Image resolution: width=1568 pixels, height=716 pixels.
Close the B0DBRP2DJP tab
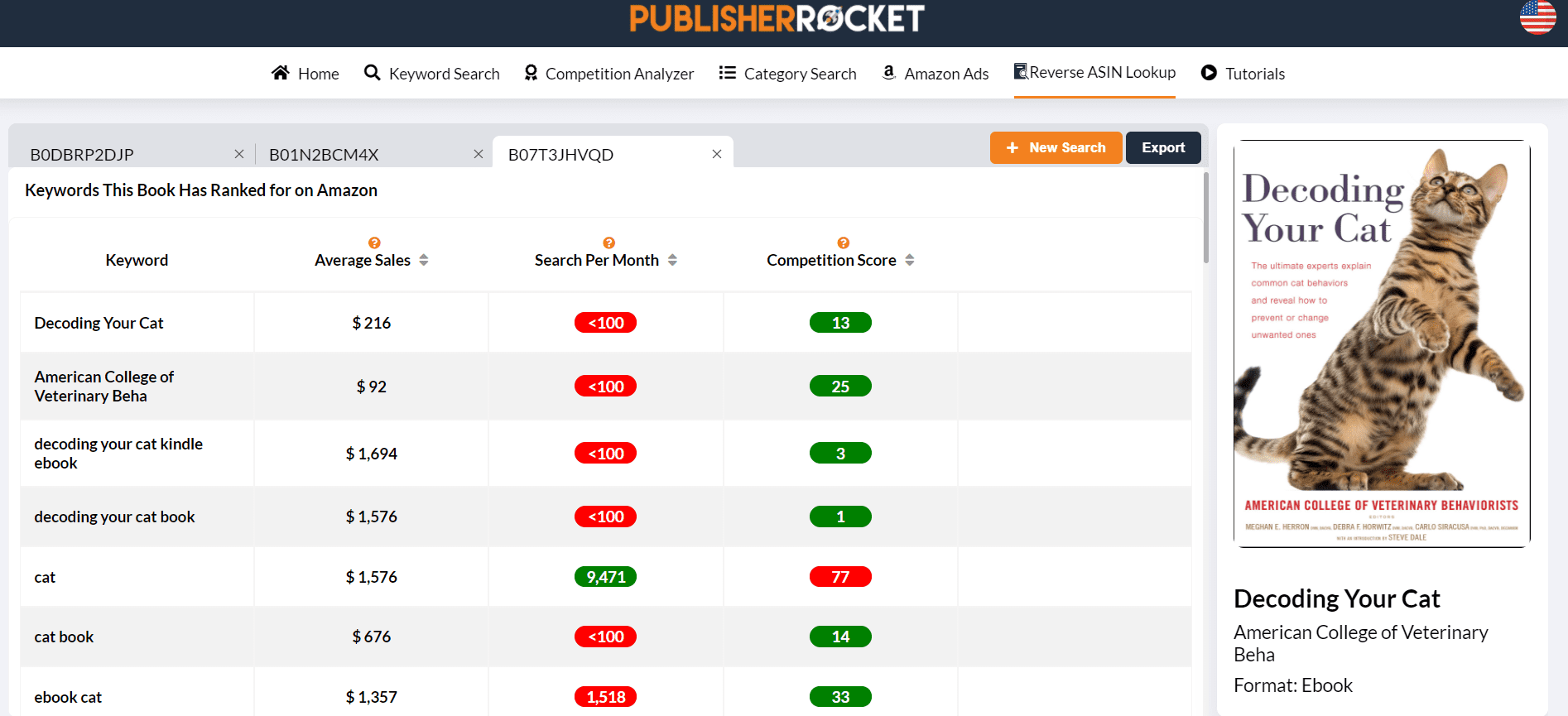pyautogui.click(x=238, y=154)
